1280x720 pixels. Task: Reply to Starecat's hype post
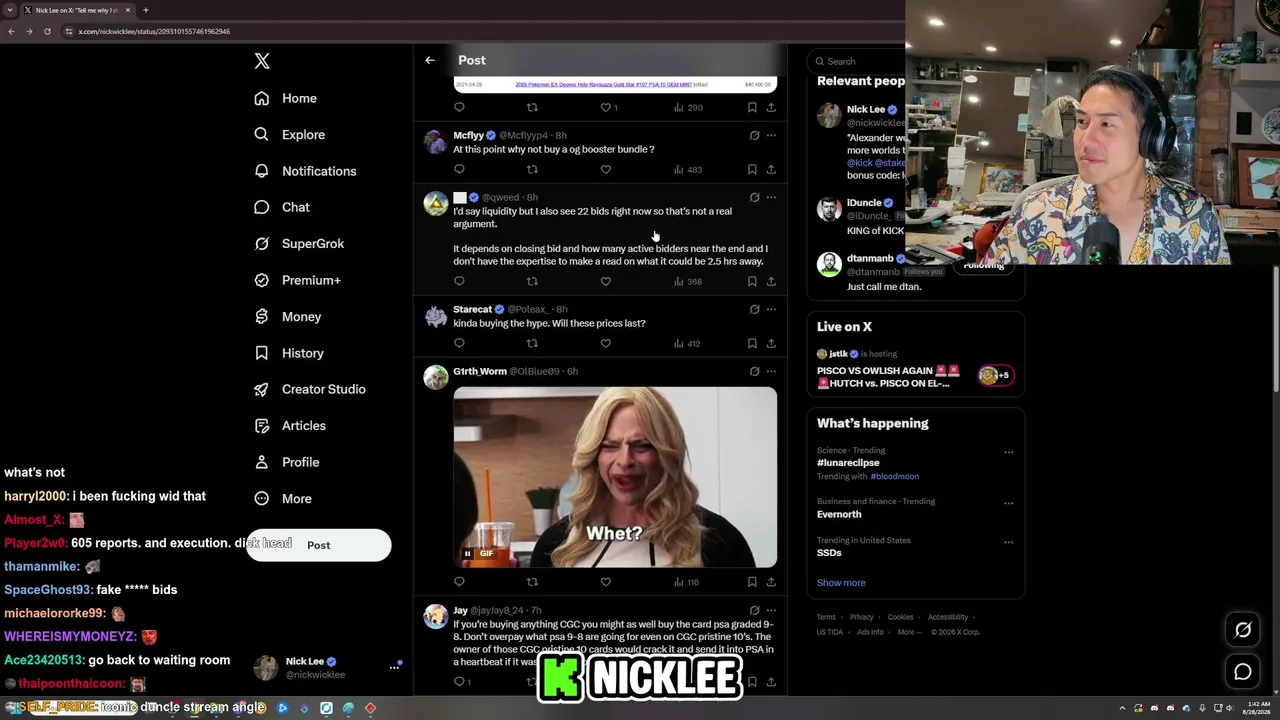(x=459, y=344)
